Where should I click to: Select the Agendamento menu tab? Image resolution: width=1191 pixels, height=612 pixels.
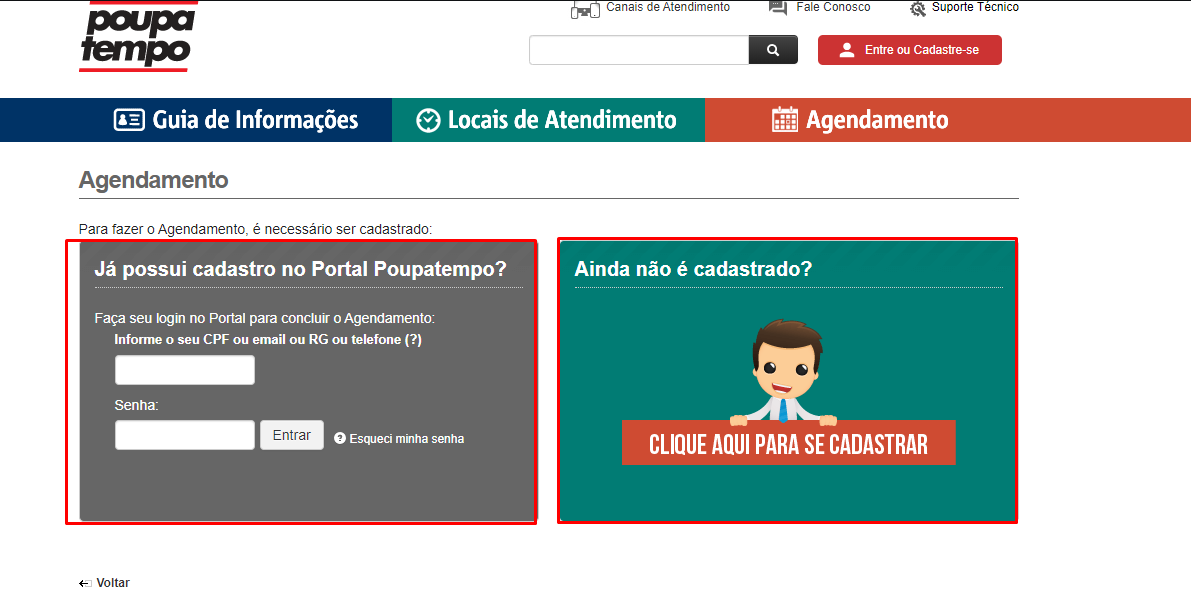(877, 120)
